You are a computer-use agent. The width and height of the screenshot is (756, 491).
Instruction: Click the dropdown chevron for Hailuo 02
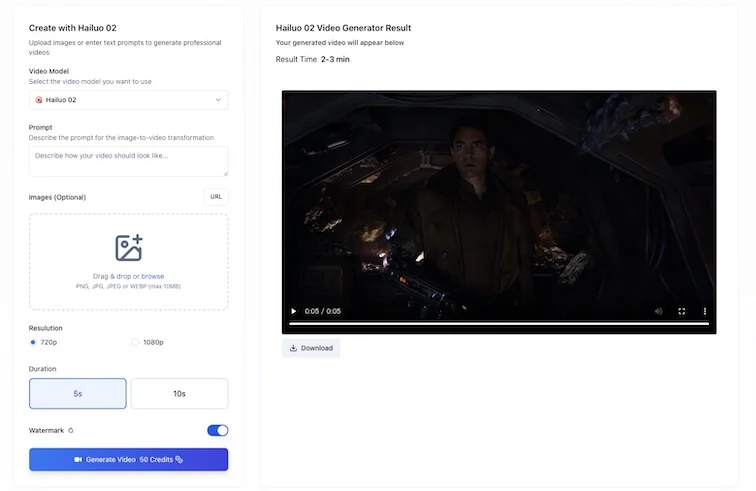pyautogui.click(x=218, y=100)
